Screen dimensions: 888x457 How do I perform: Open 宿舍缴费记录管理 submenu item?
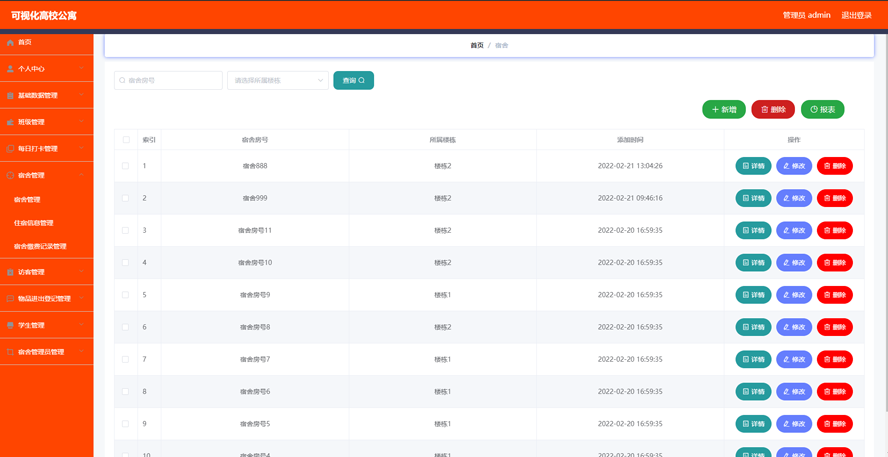40,246
